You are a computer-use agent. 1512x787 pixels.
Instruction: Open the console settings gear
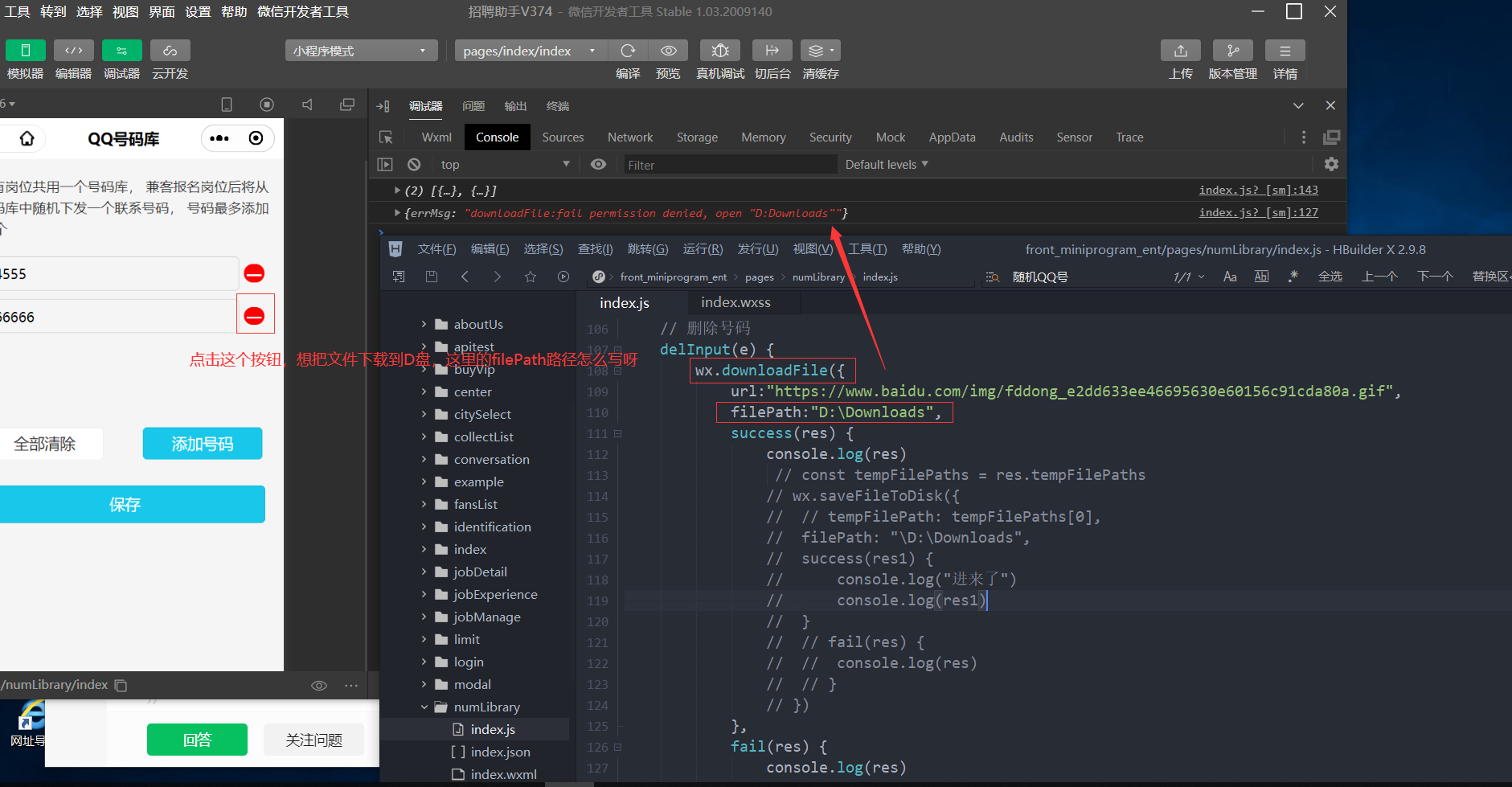pos(1331,164)
